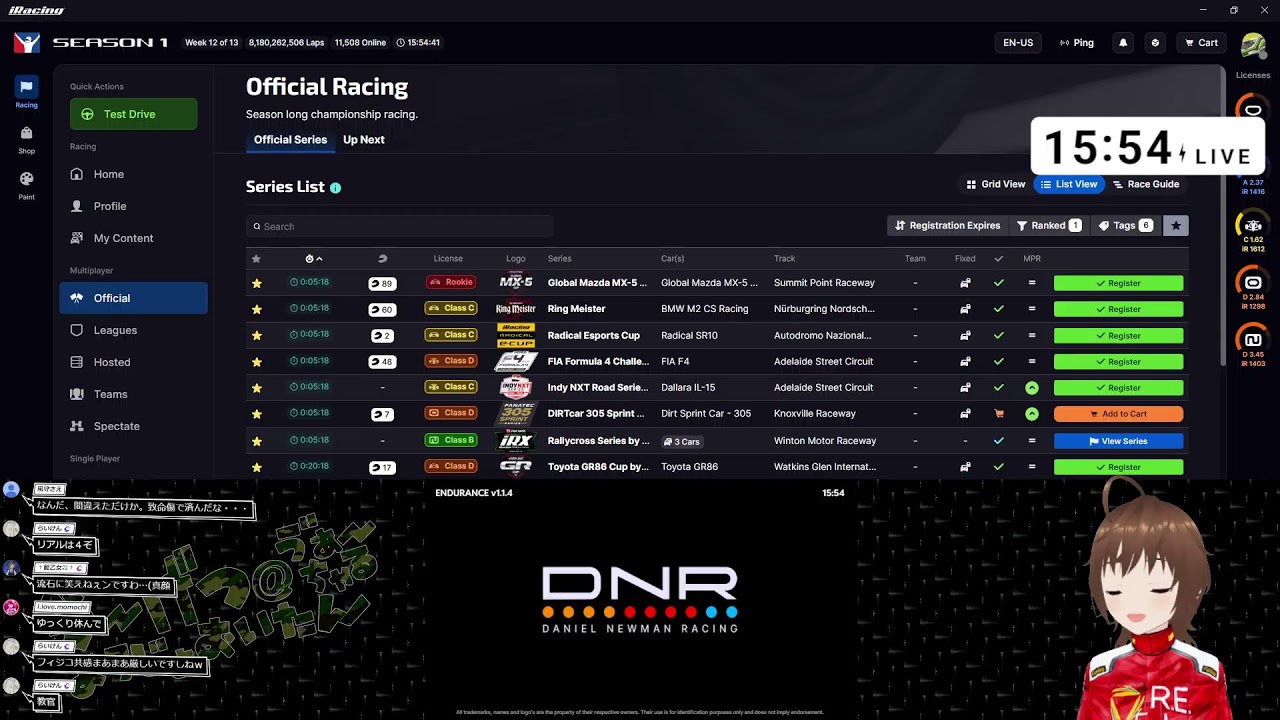This screenshot has width=1280, height=720.
Task: Register for Radical Esports Cup
Action: click(1118, 335)
